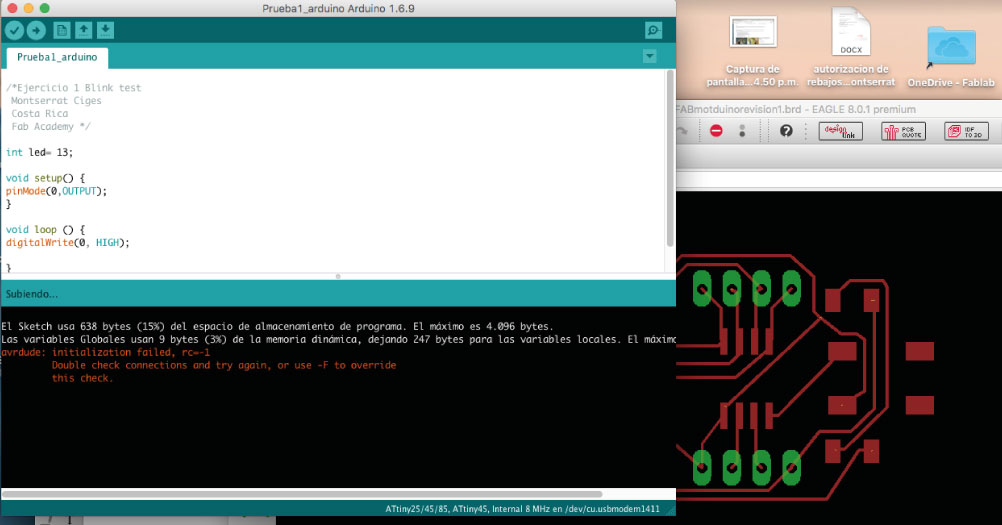
Task: Select the Prueba1_arduino tab
Action: pyautogui.click(x=57, y=57)
